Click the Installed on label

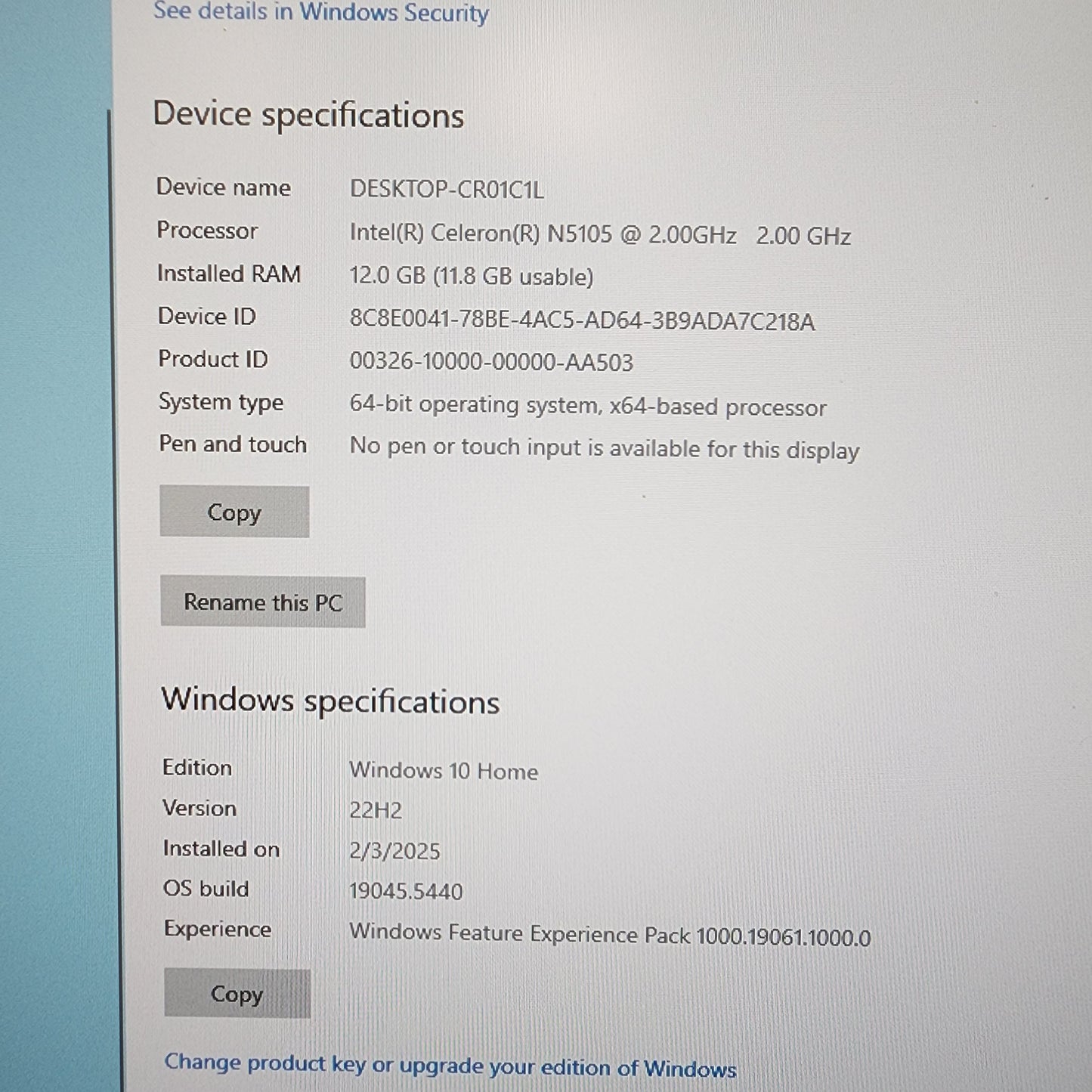pos(221,849)
